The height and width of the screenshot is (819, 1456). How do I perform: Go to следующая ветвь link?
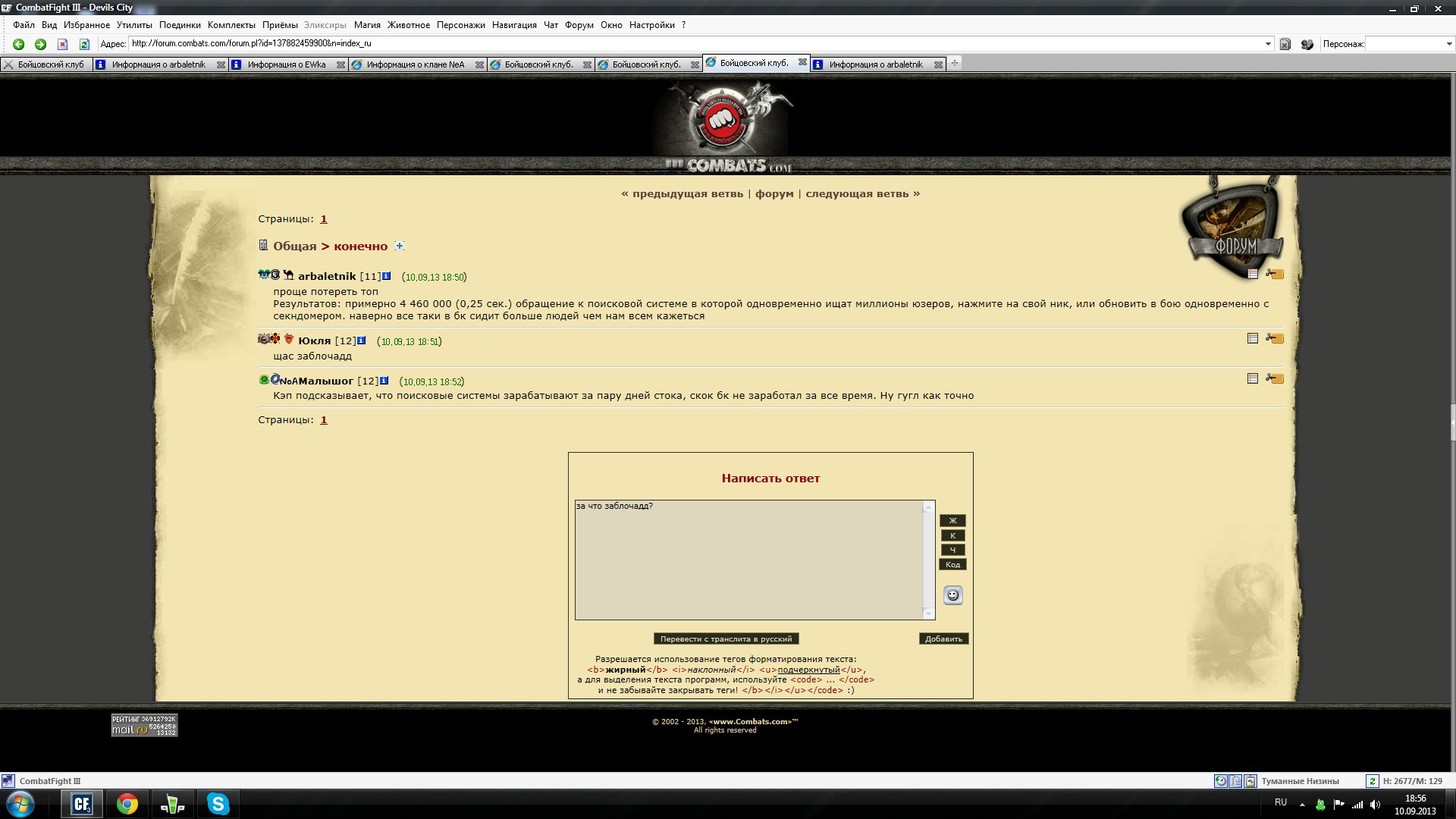click(x=857, y=193)
